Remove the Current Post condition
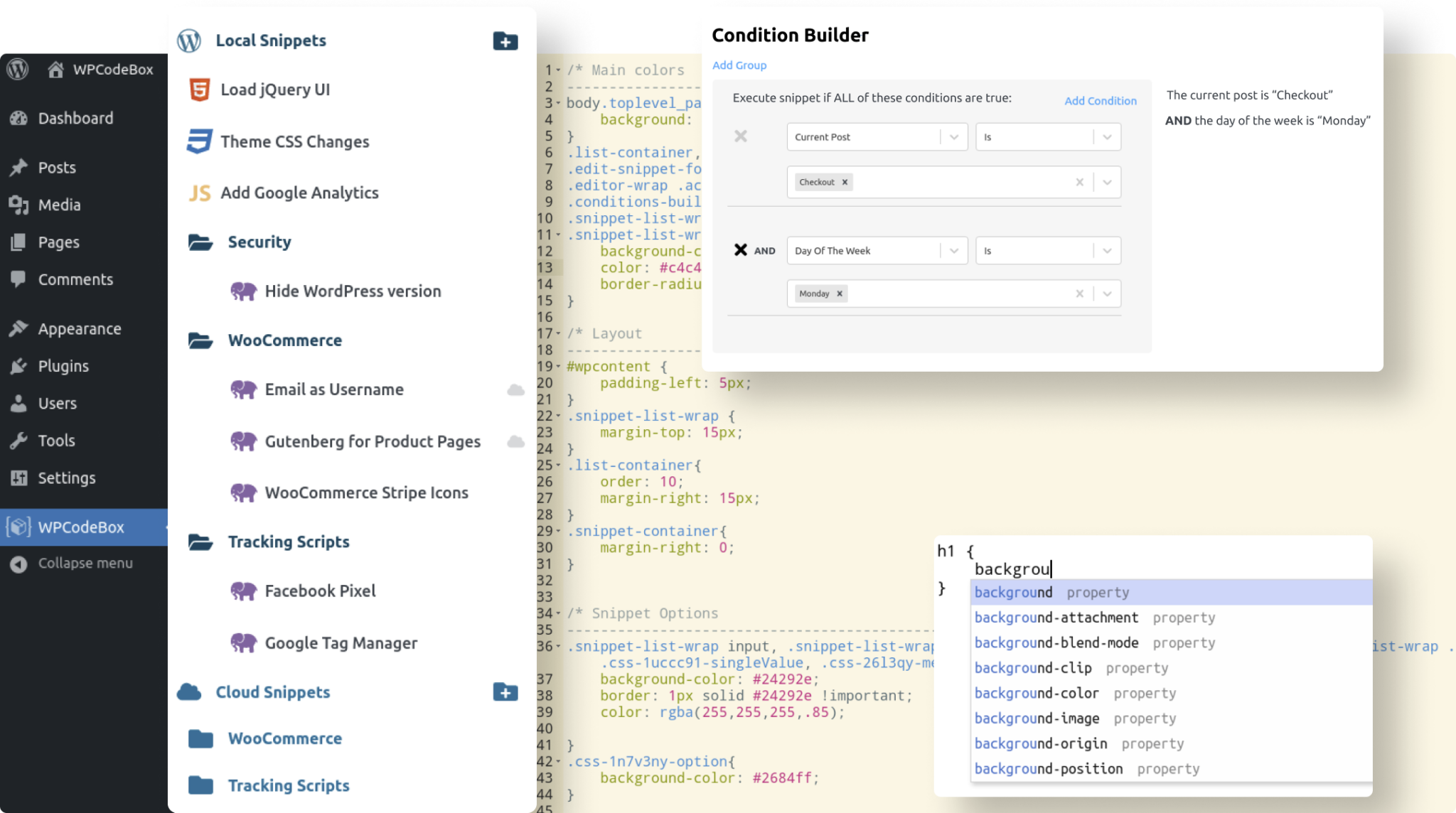This screenshot has width=1456, height=813. pos(740,136)
